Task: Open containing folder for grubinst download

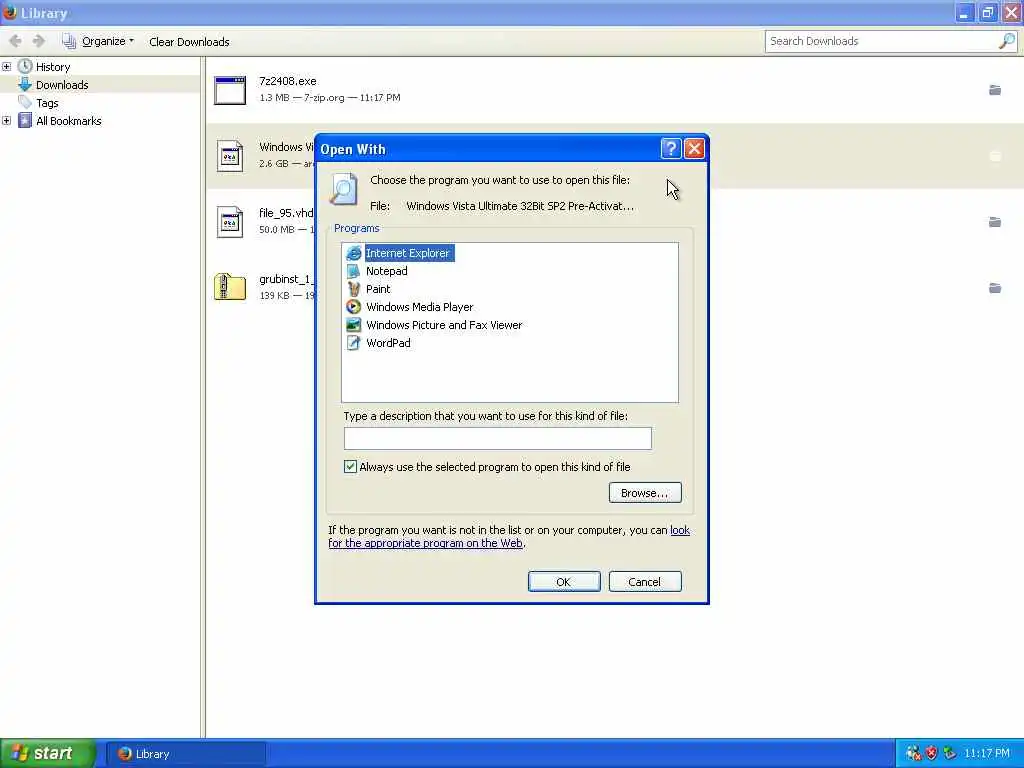Action: point(995,288)
